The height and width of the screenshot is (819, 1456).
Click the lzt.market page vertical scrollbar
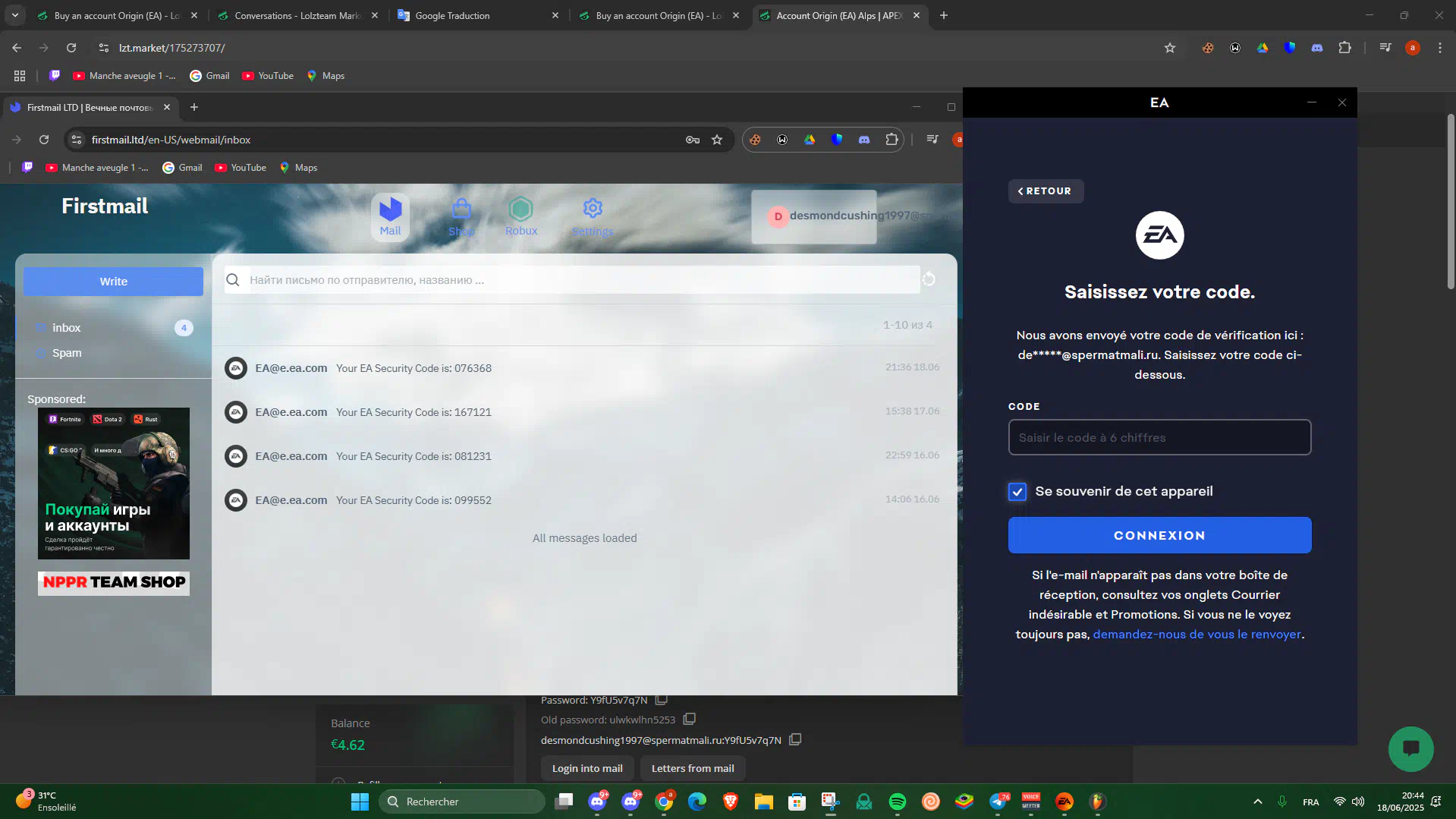click(1450, 201)
